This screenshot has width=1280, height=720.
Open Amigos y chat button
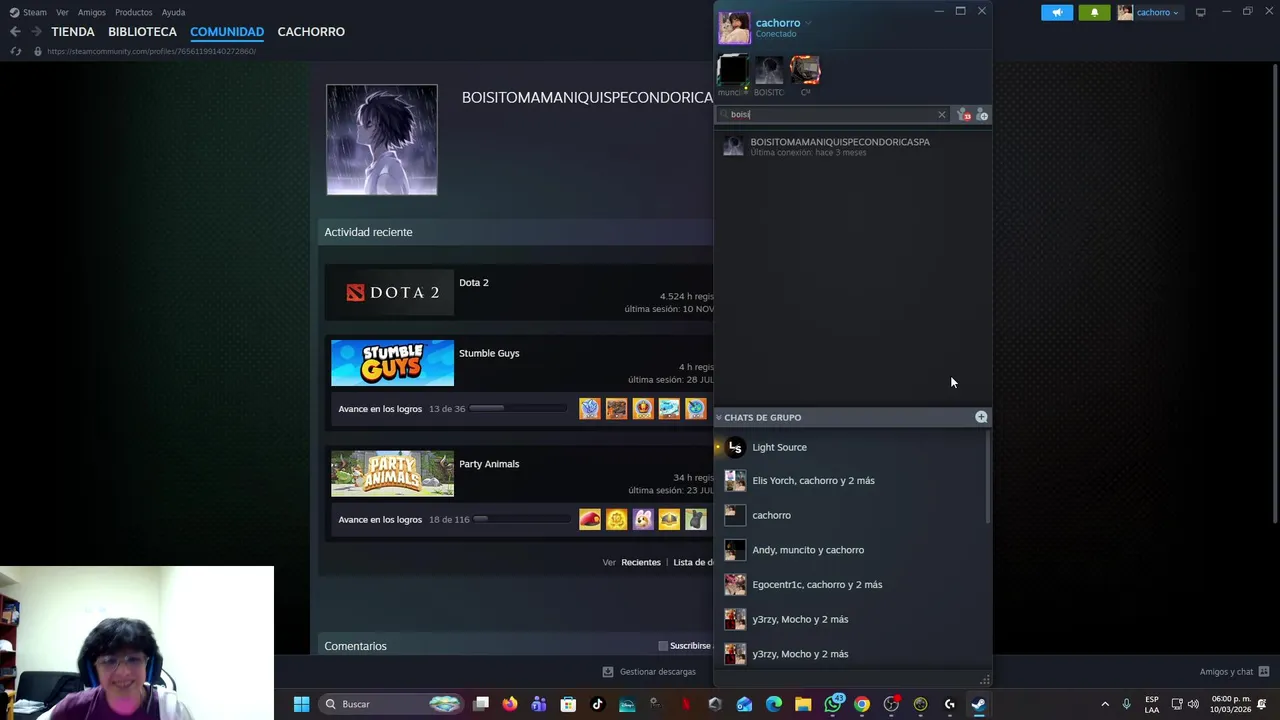point(1235,672)
